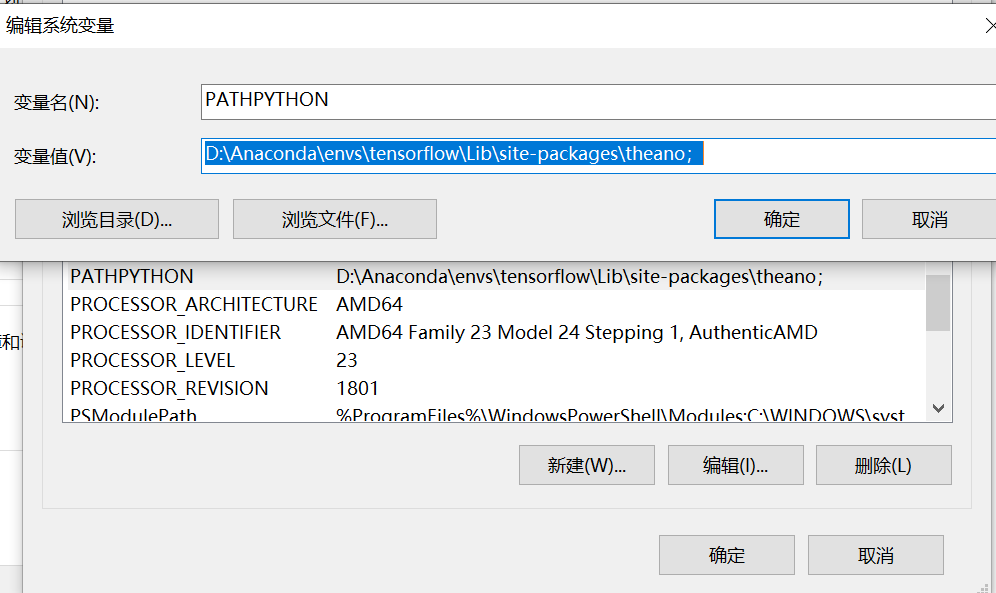The width and height of the screenshot is (996, 593).
Task: Click the scroll down arrow of variable list
Action: coord(938,408)
